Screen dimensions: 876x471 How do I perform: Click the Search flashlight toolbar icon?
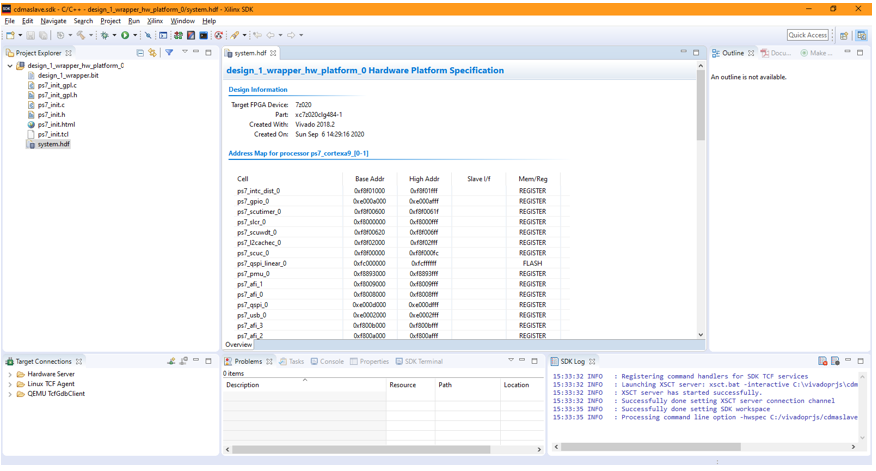[x=235, y=35]
